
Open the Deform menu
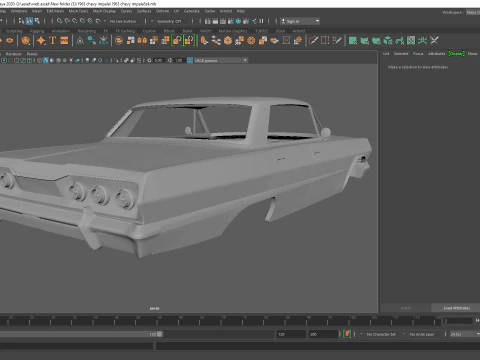(x=163, y=11)
